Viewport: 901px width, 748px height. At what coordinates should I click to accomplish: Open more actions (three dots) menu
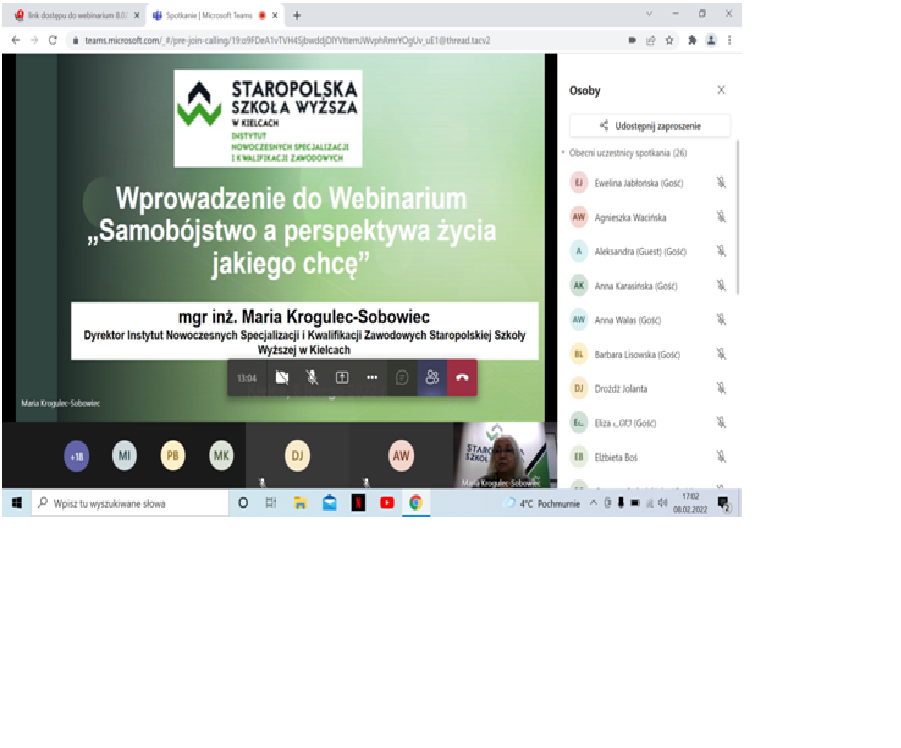click(x=372, y=377)
